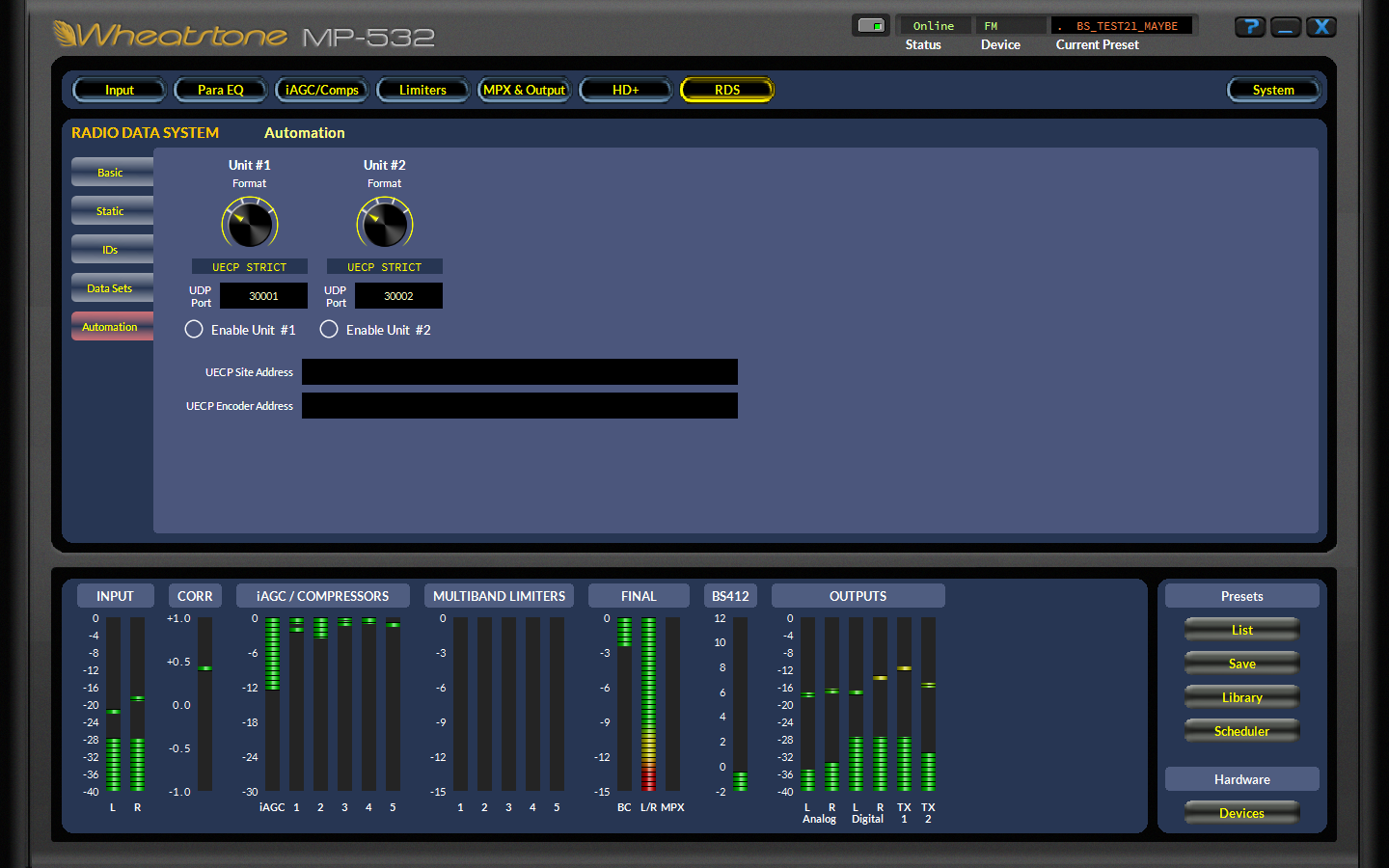The image size is (1389, 868).
Task: Select the Basic RDS side tab
Action: [112, 173]
